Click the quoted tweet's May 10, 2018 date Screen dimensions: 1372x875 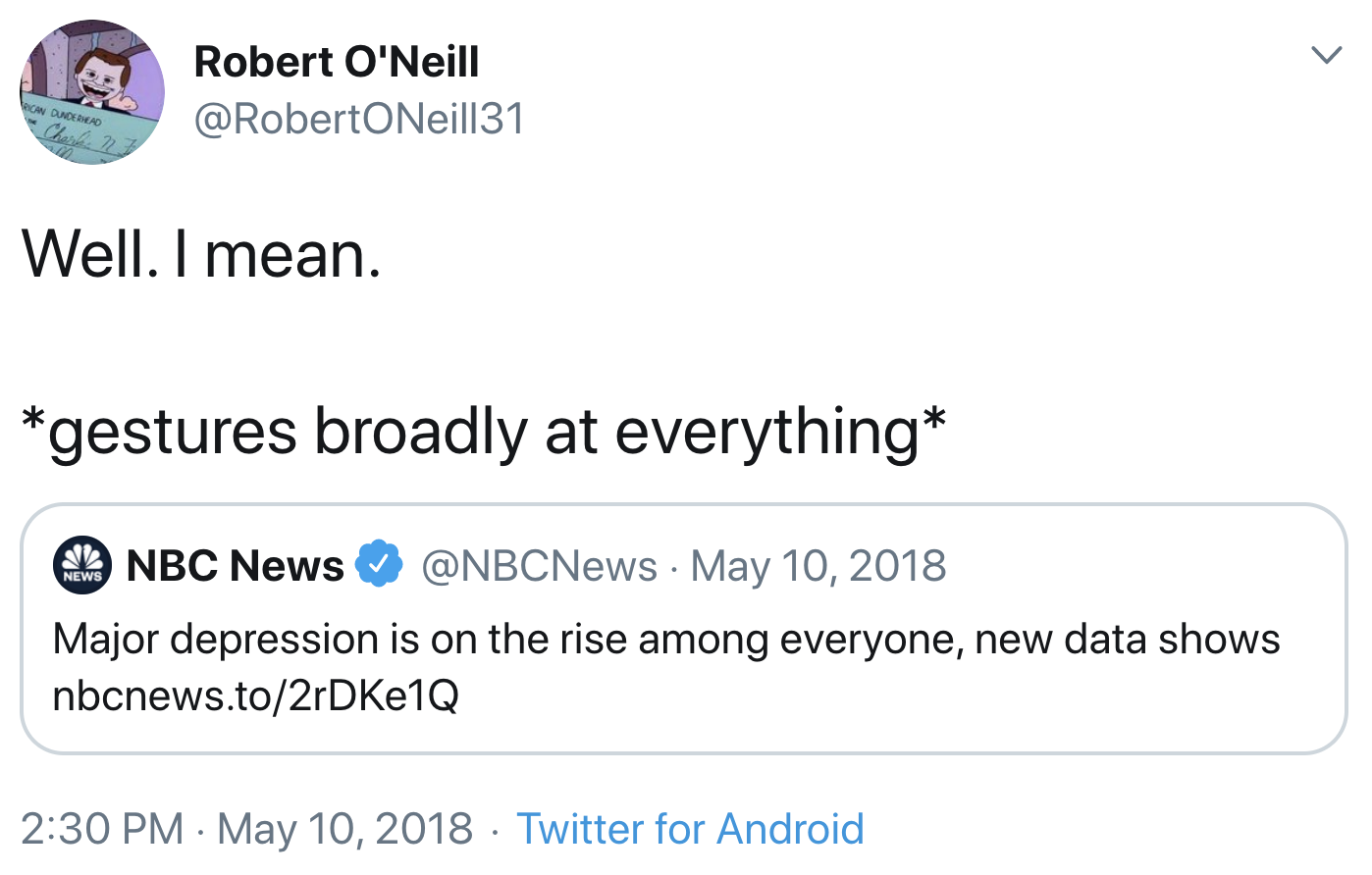pos(818,566)
